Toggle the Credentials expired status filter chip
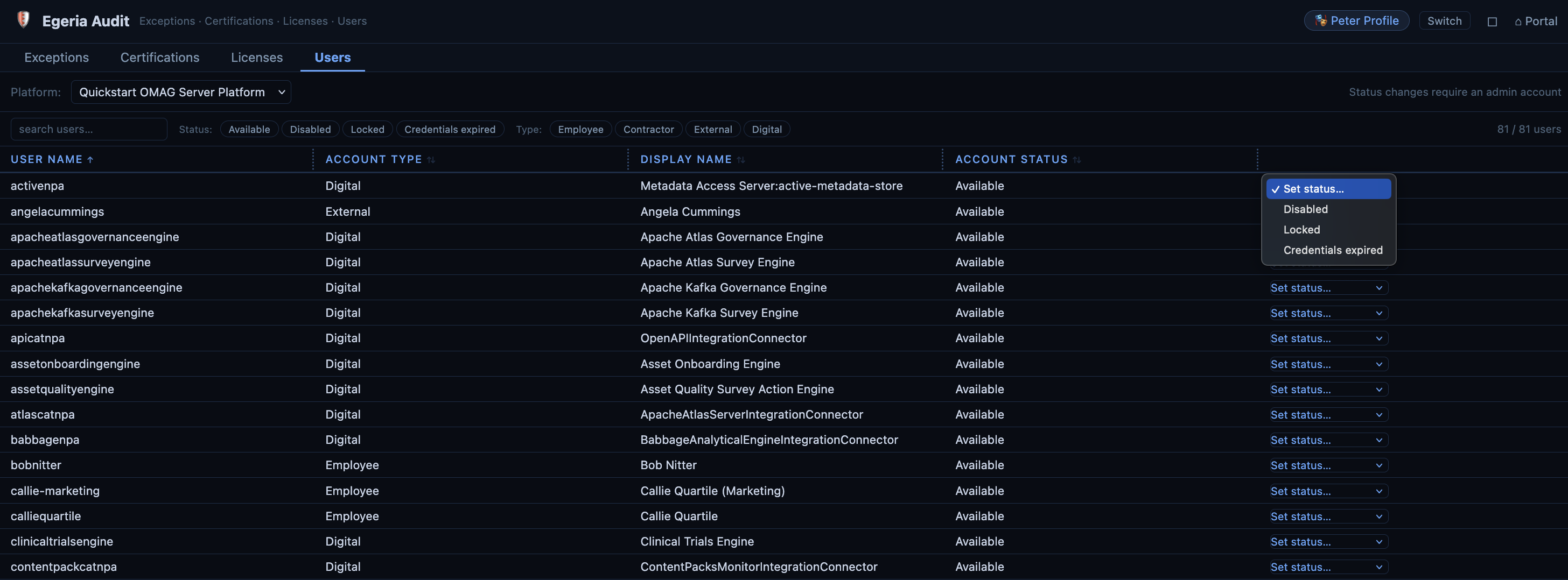Viewport: 1568px width, 580px height. click(450, 130)
